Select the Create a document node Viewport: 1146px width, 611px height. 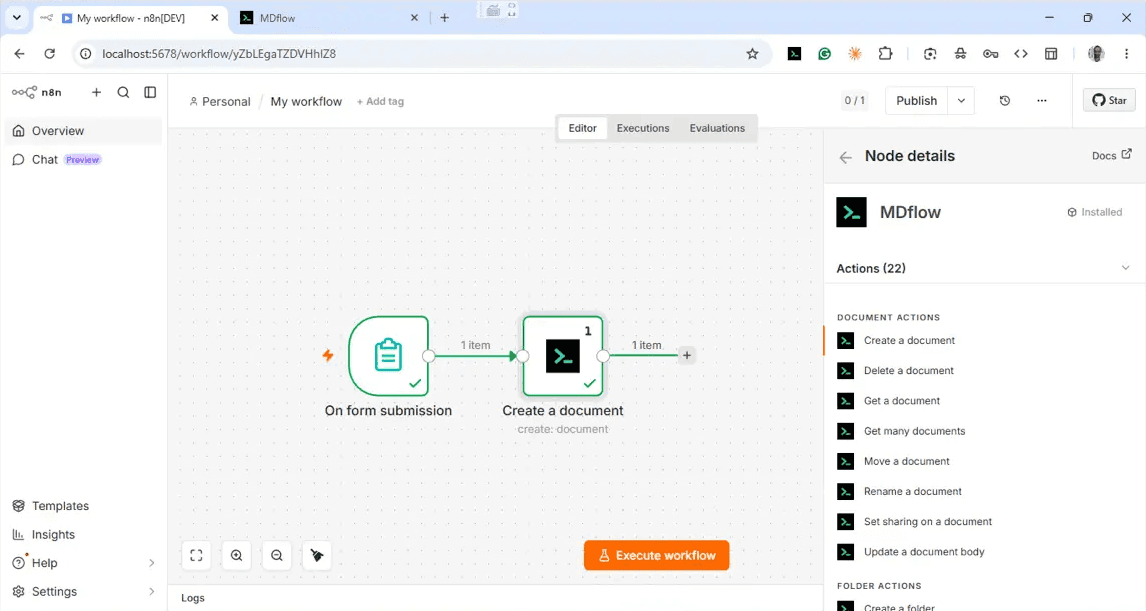(563, 356)
